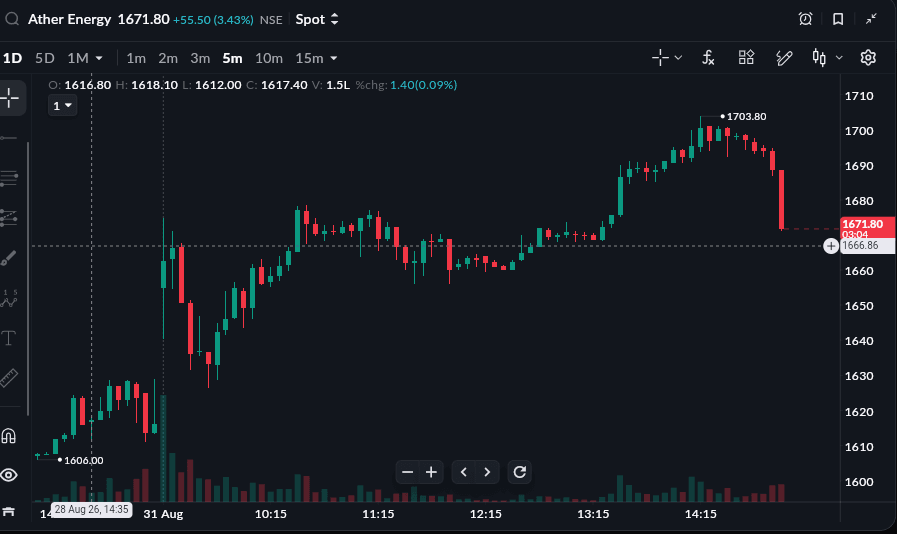Switch to the 5D range tab
Image resolution: width=897 pixels, height=534 pixels.
(x=45, y=58)
